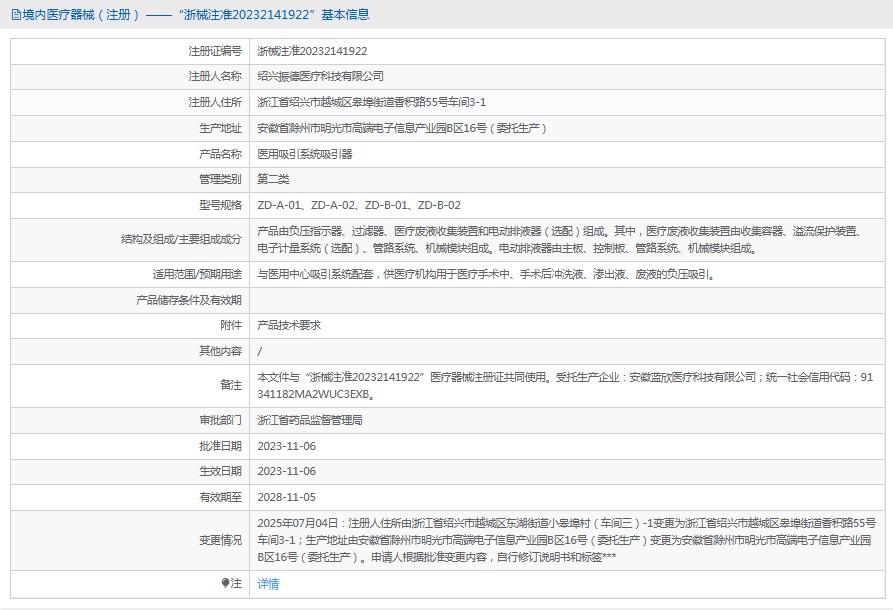Click the header title 境内医疗器械（注册）
This screenshot has height=610, width=893.
coord(81,15)
